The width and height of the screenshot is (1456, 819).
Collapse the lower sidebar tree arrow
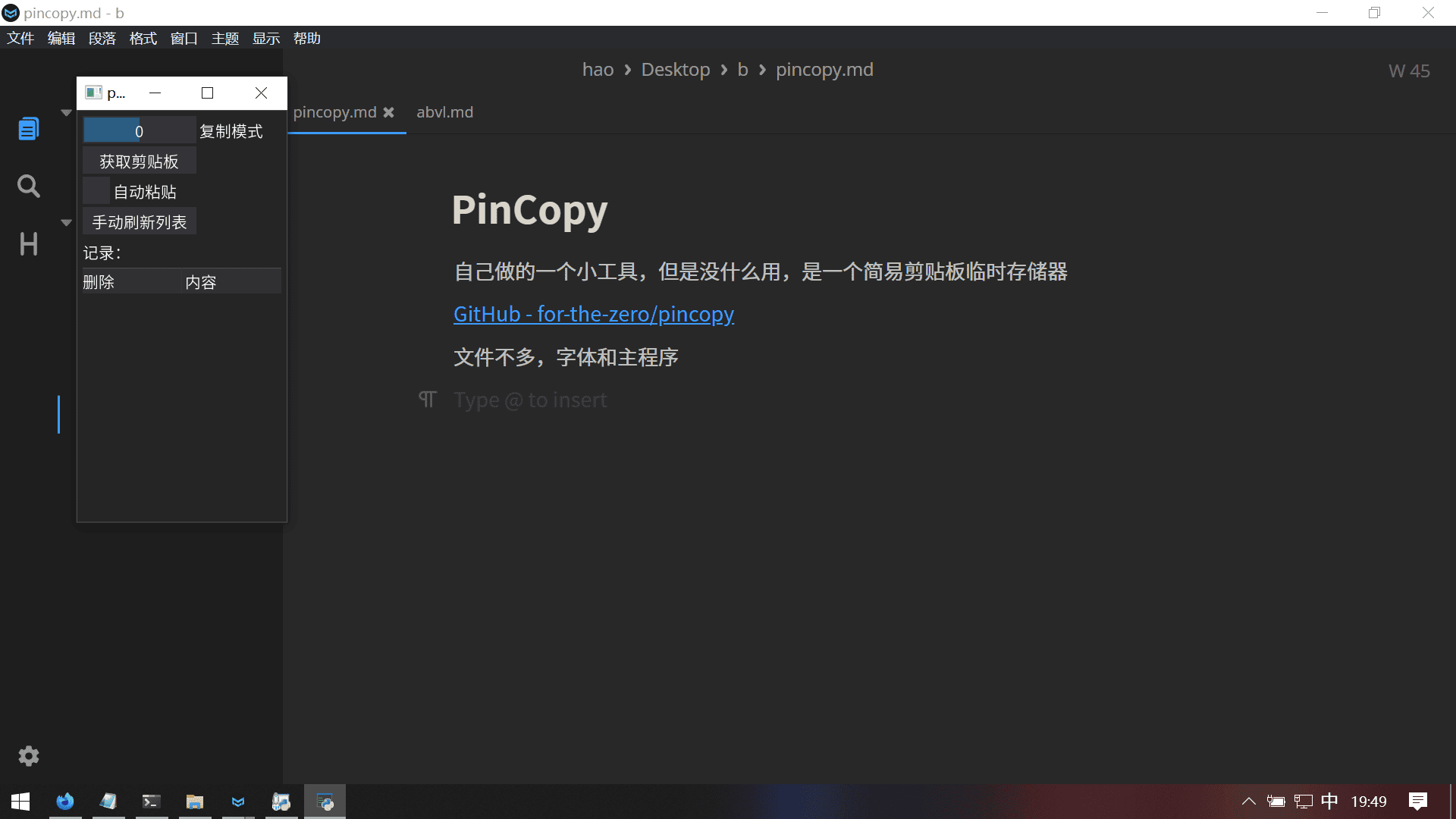tap(66, 222)
